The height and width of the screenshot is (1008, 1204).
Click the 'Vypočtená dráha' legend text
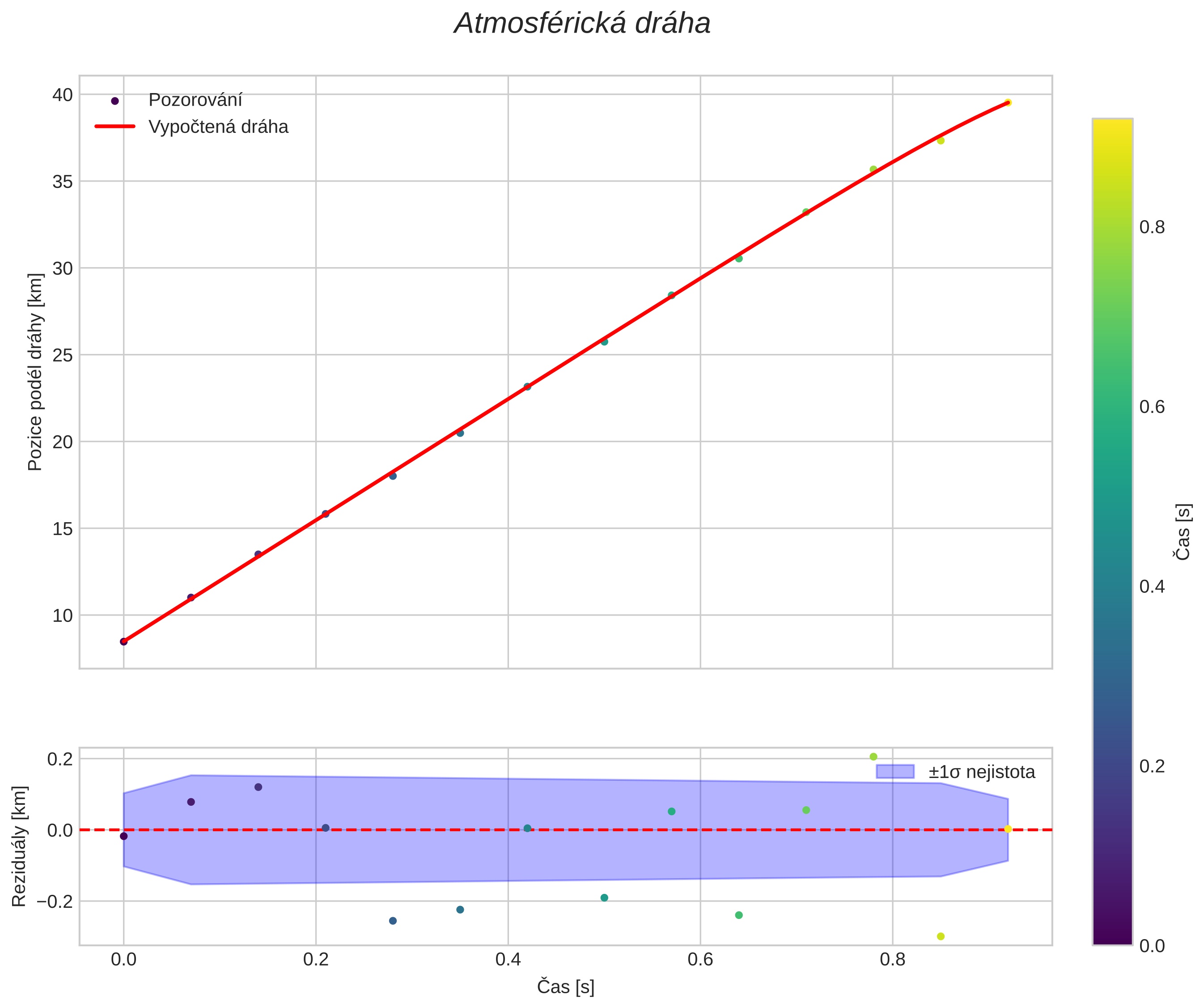click(218, 127)
